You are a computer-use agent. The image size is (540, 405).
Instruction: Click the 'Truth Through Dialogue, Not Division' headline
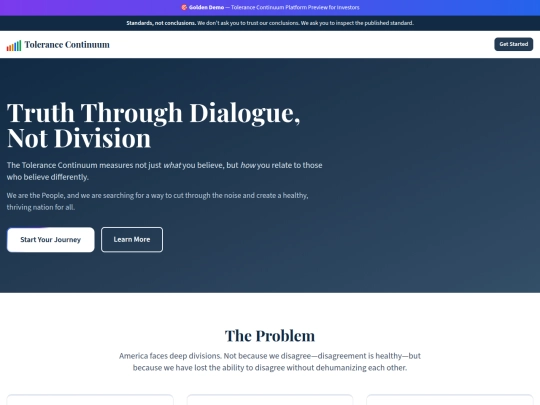coord(154,125)
